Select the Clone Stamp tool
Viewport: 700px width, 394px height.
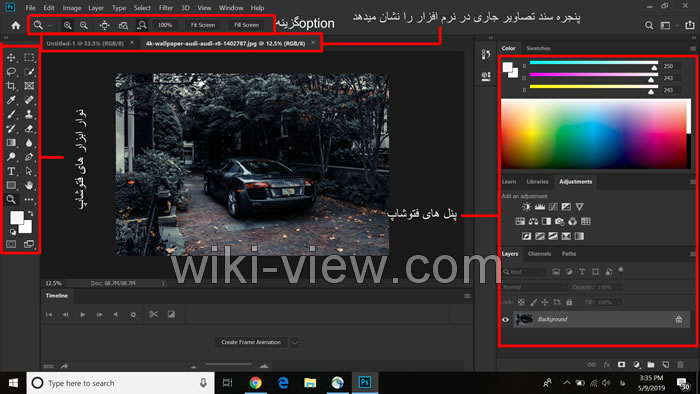pos(29,114)
